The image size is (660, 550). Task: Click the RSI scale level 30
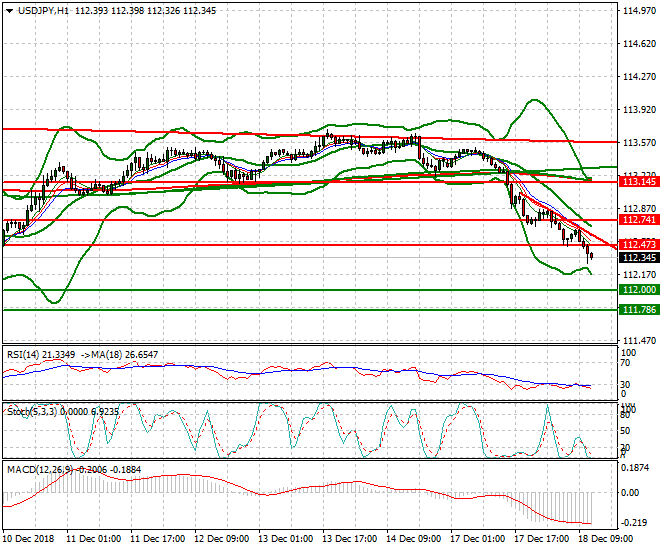[x=625, y=384]
